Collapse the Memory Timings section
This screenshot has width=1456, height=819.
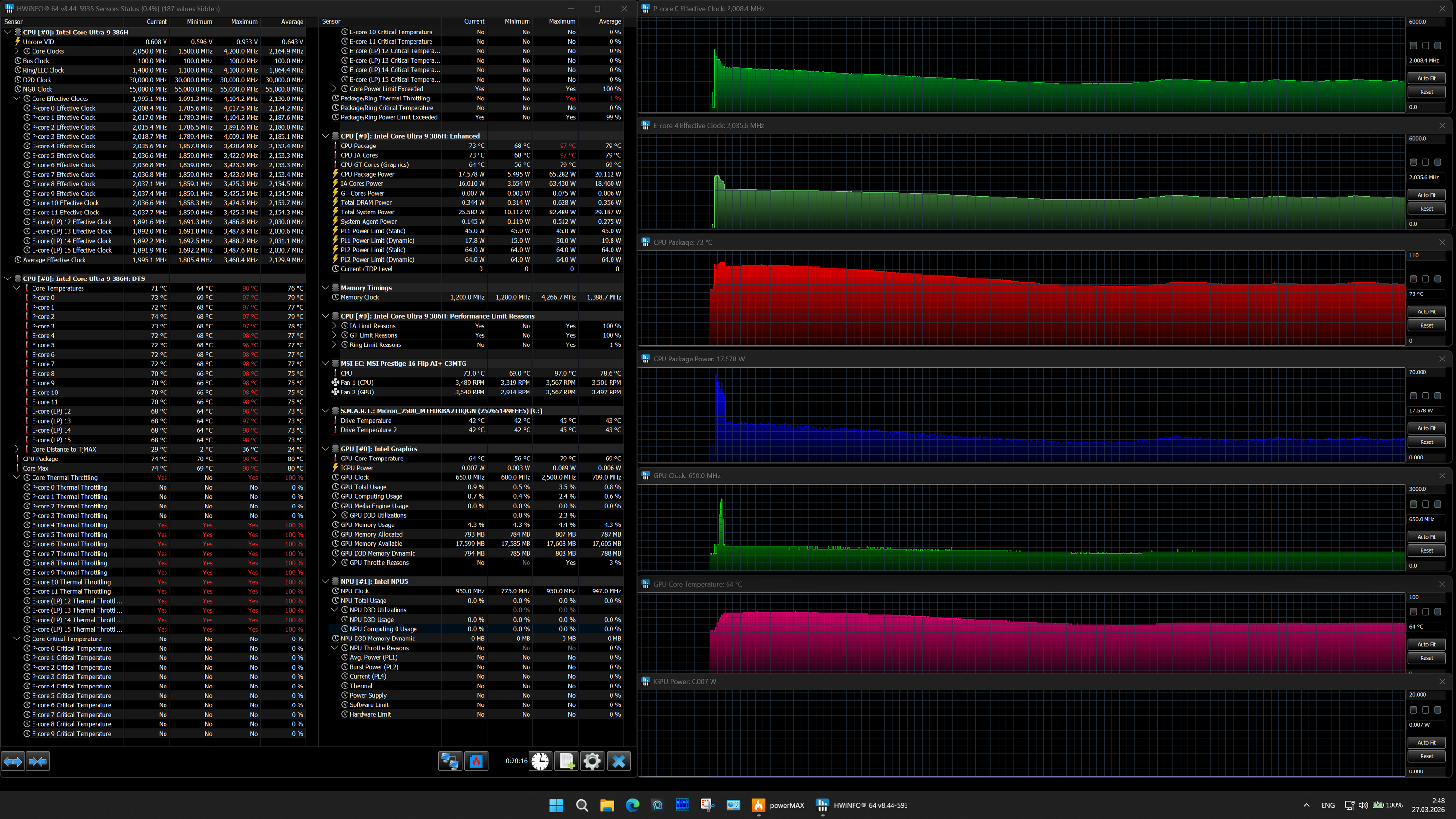point(326,288)
